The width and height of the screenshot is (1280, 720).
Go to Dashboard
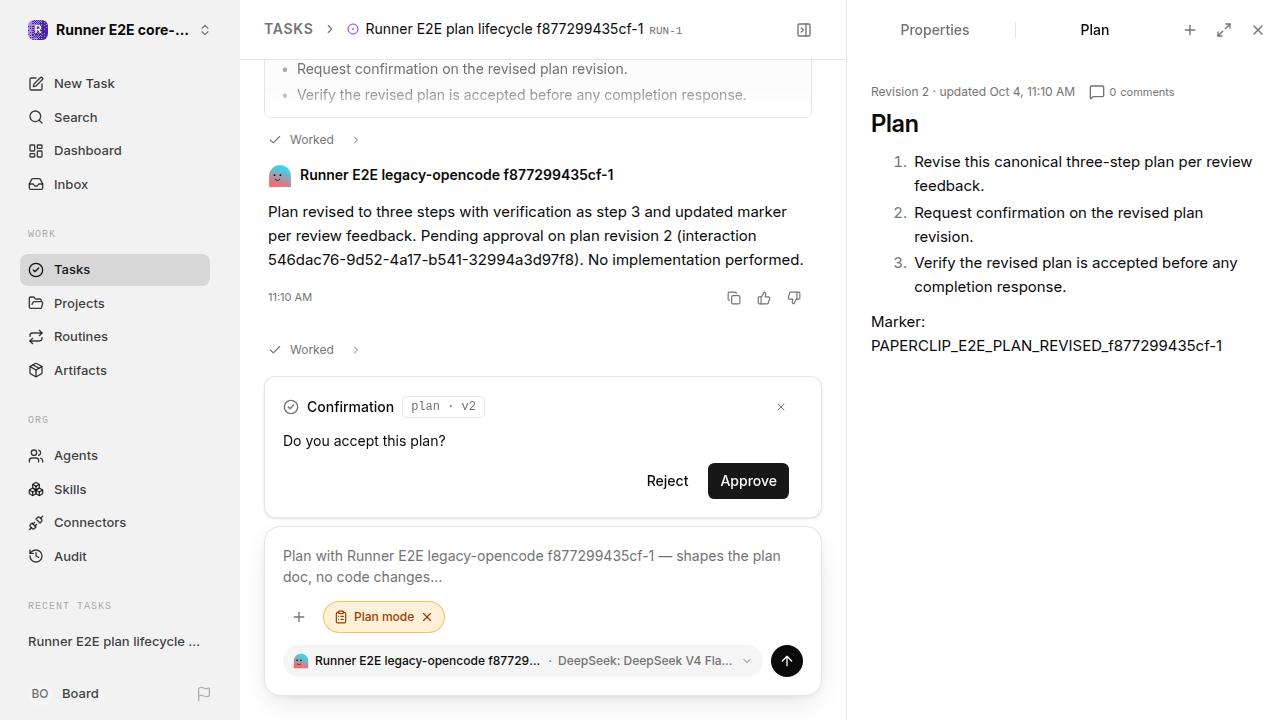tap(115, 151)
